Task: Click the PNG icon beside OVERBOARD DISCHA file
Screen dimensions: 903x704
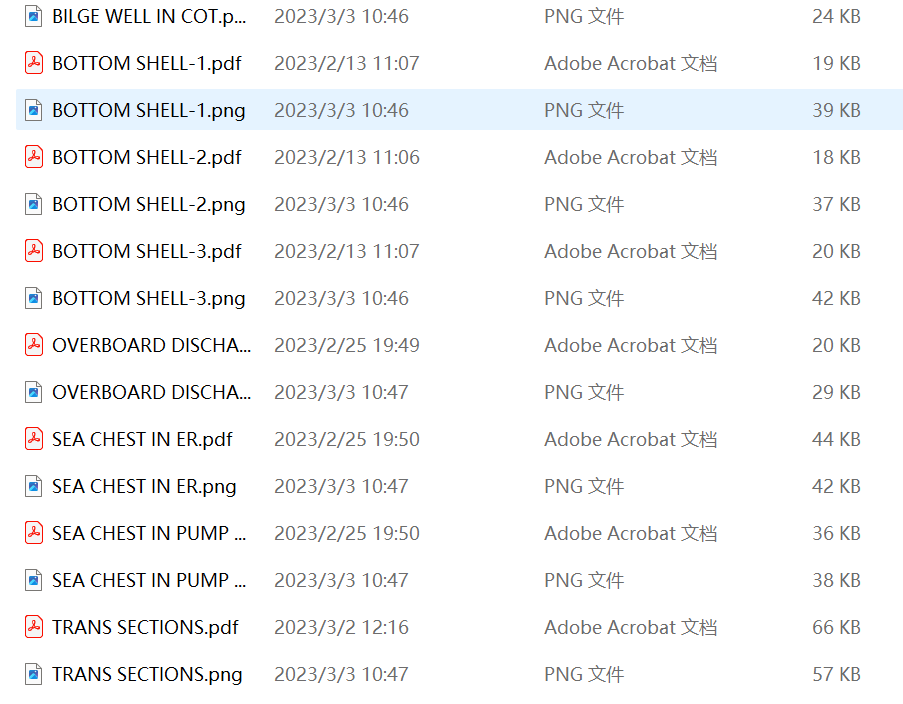Action: click(x=33, y=392)
